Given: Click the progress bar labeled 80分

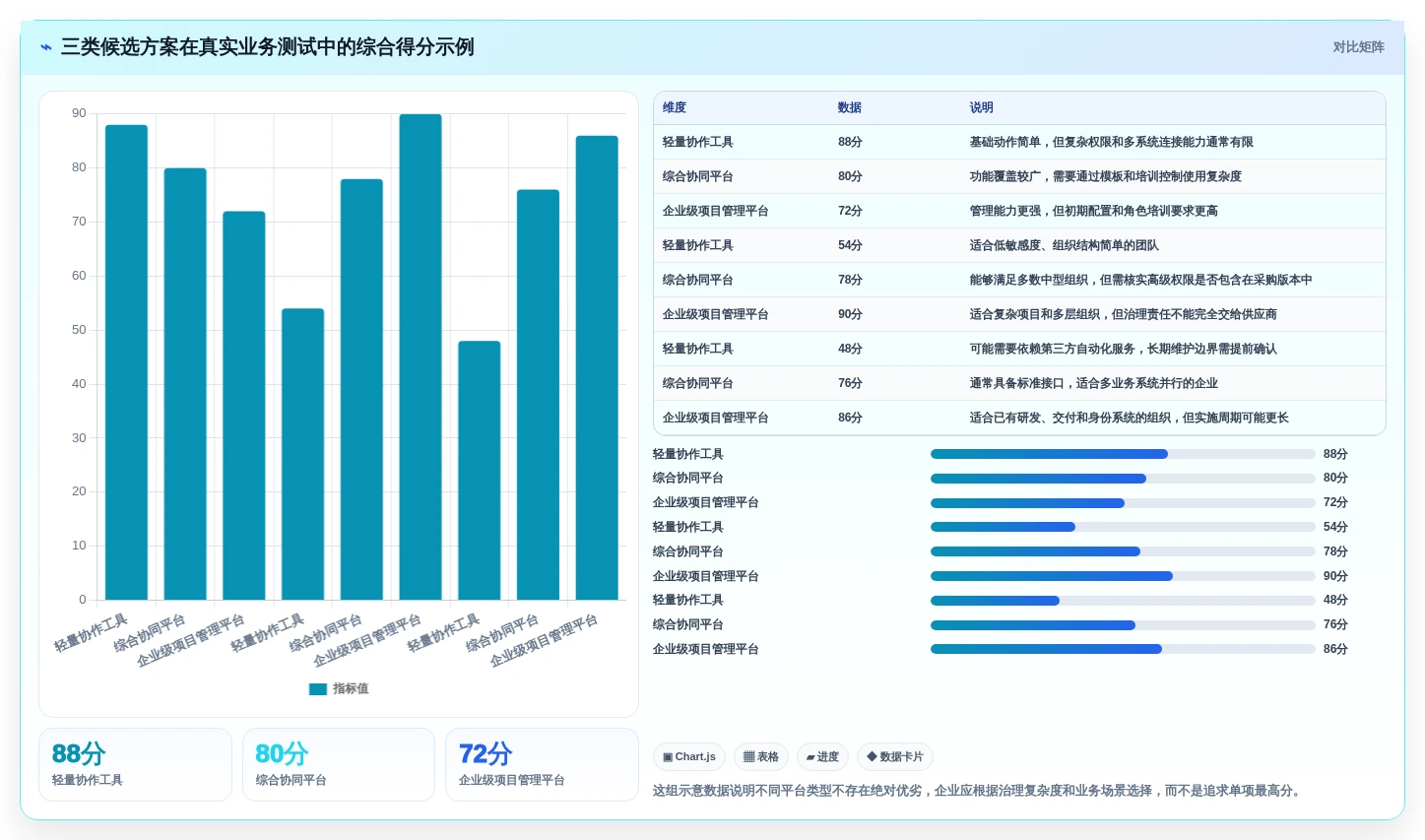Looking at the screenshot, I should point(1123,479).
